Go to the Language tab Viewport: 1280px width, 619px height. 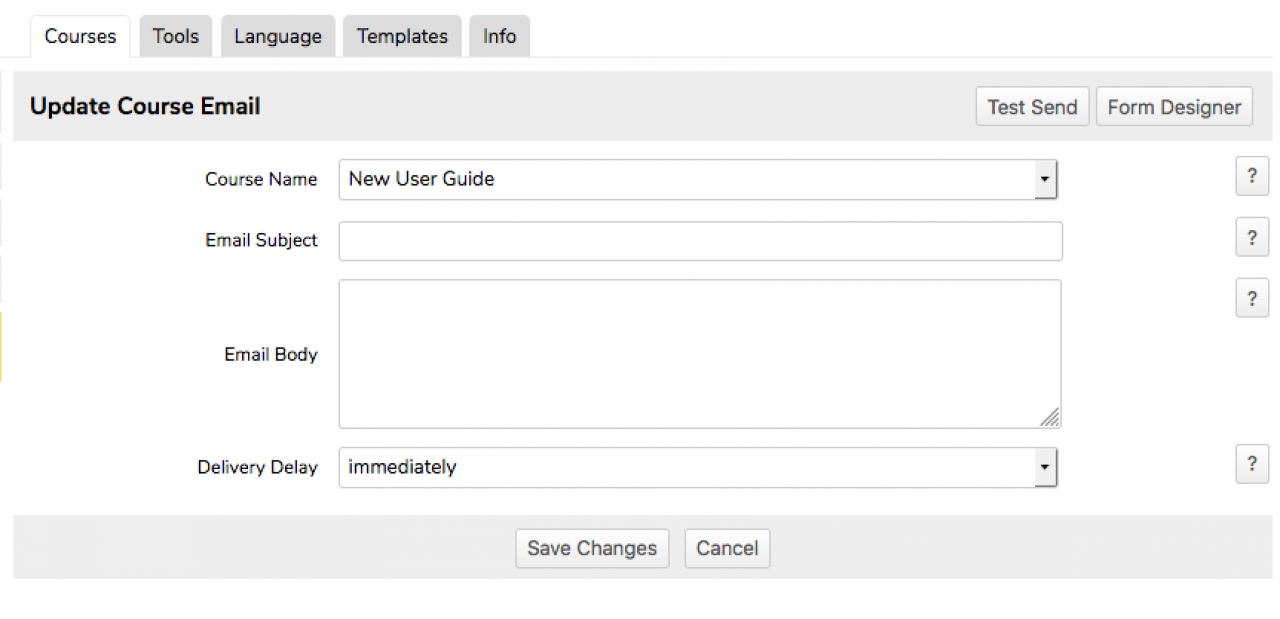(278, 37)
